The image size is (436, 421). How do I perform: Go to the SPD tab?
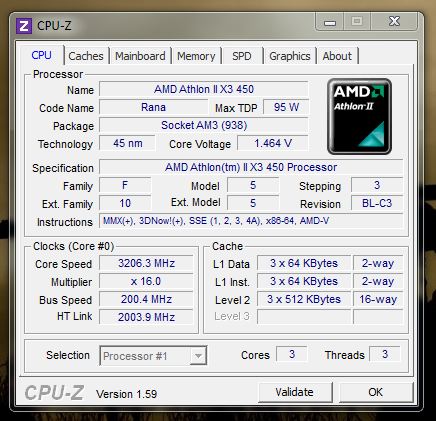[242, 56]
